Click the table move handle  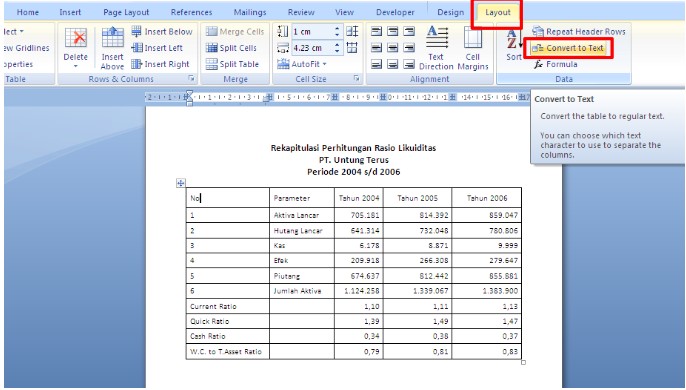click(180, 183)
